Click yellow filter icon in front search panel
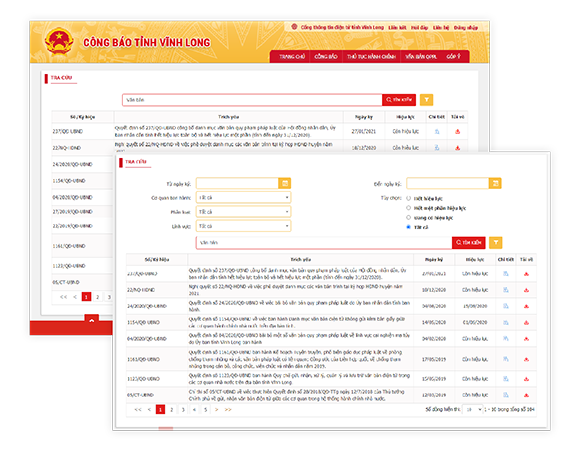 tap(495, 242)
